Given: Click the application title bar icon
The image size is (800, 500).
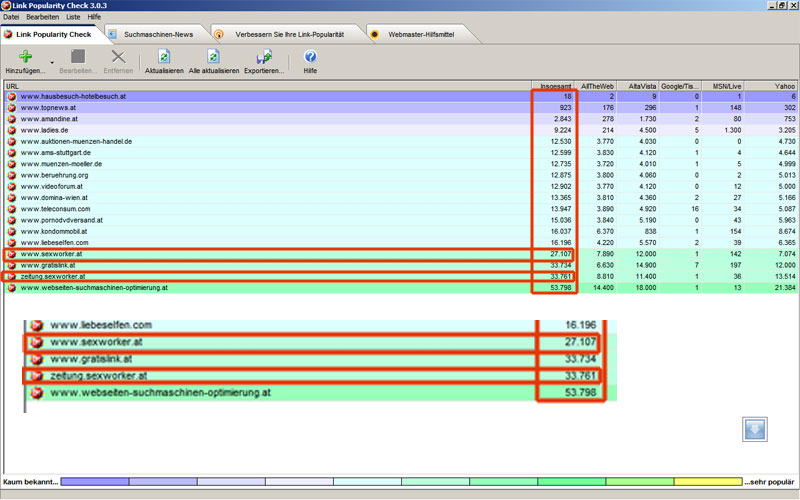Looking at the screenshot, I should pyautogui.click(x=6, y=5).
